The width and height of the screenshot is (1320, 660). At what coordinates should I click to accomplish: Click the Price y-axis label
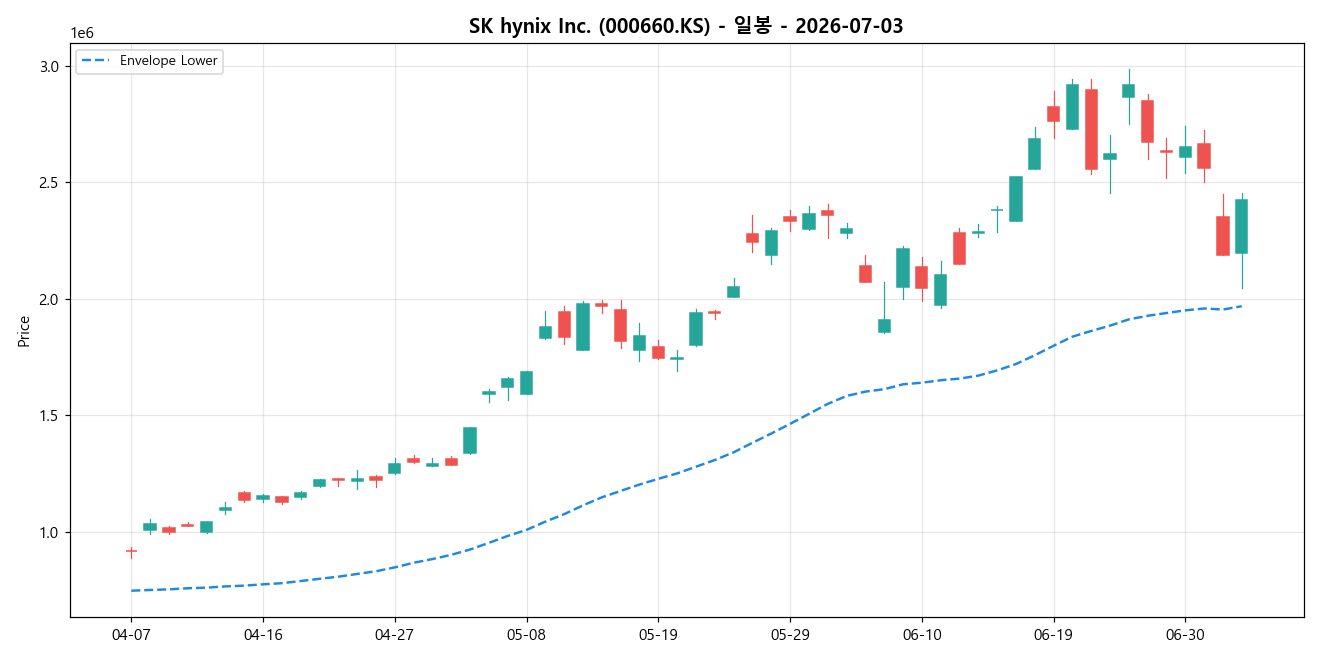[24, 331]
